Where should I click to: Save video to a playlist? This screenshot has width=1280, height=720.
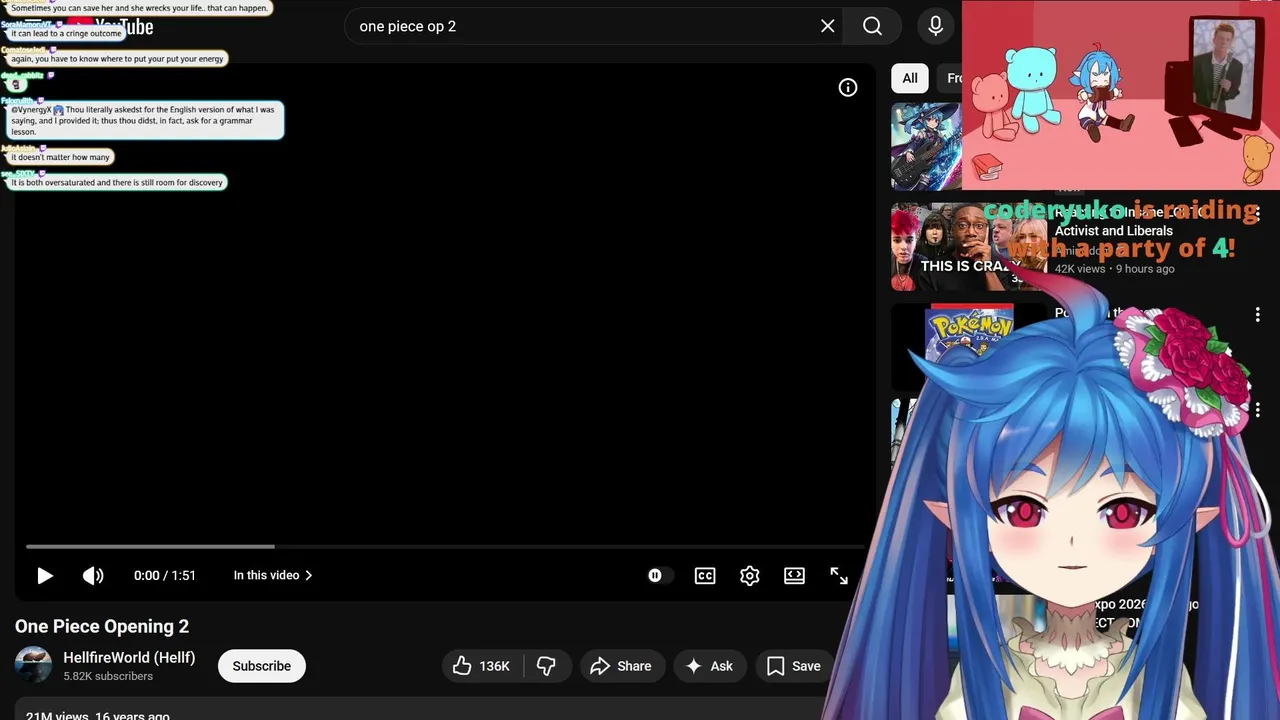point(794,666)
